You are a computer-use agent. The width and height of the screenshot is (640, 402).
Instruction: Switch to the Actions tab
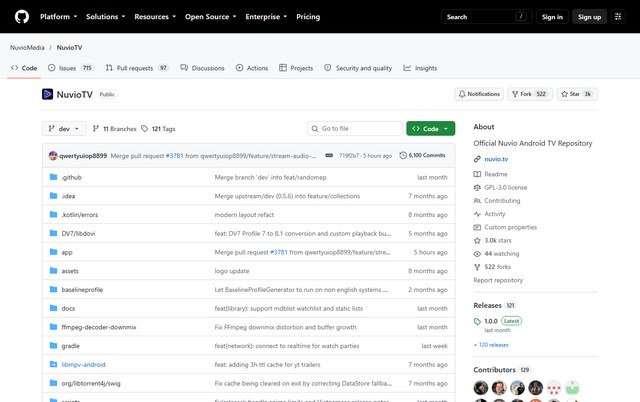click(252, 68)
